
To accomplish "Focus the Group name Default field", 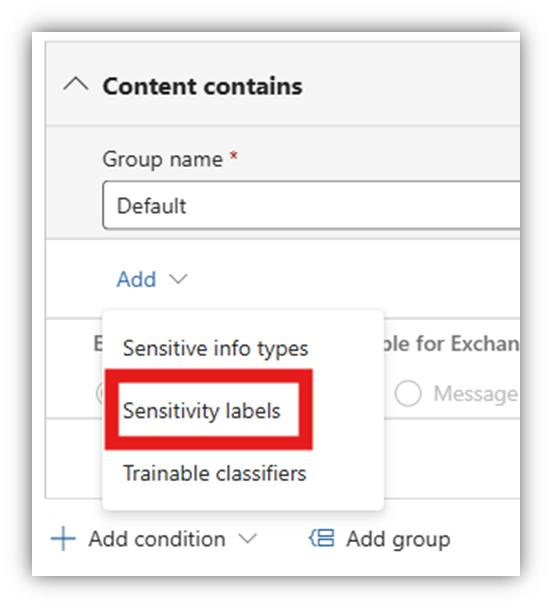I will pos(311,205).
